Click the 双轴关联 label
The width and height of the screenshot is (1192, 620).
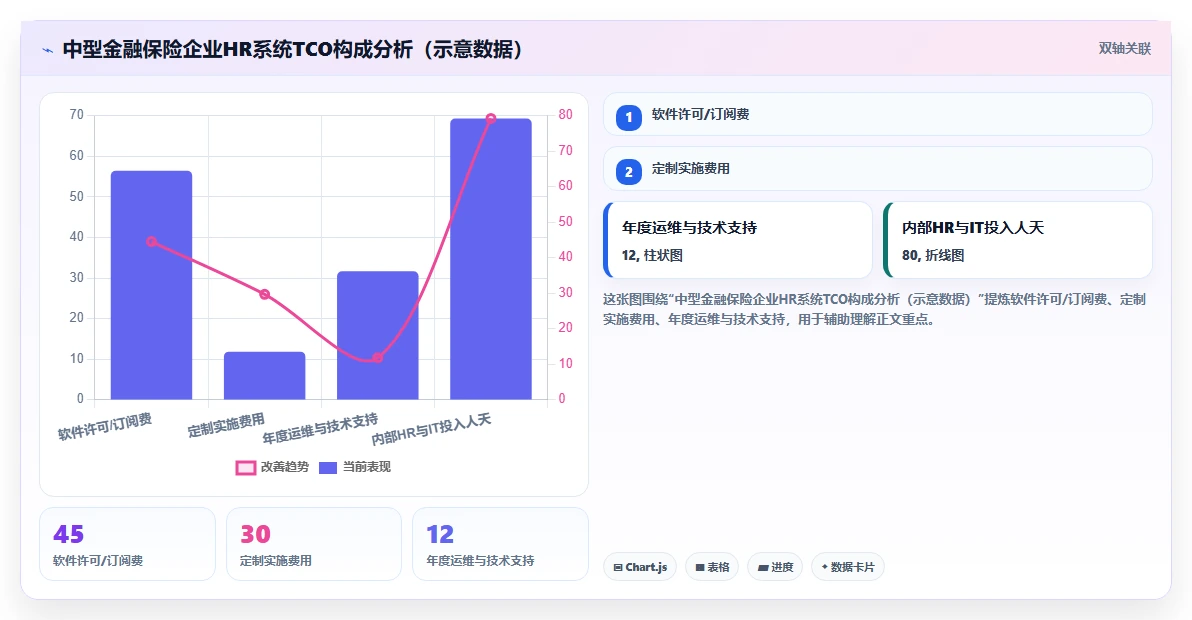[1124, 49]
